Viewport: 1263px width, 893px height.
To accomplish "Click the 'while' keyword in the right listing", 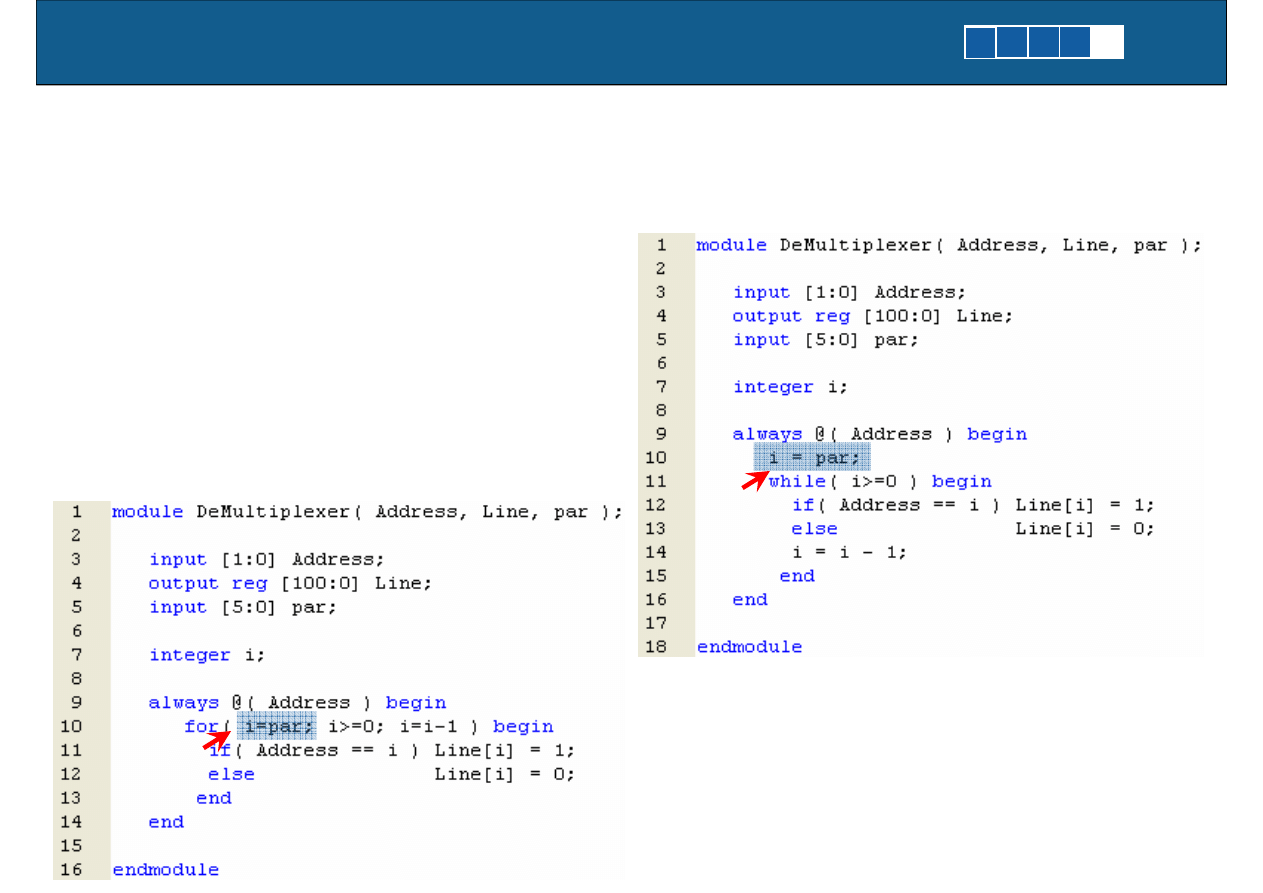I will [797, 482].
